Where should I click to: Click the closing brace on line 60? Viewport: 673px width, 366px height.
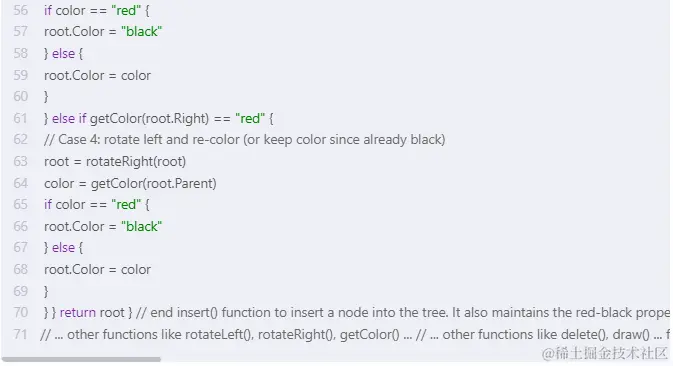[x=46, y=97]
